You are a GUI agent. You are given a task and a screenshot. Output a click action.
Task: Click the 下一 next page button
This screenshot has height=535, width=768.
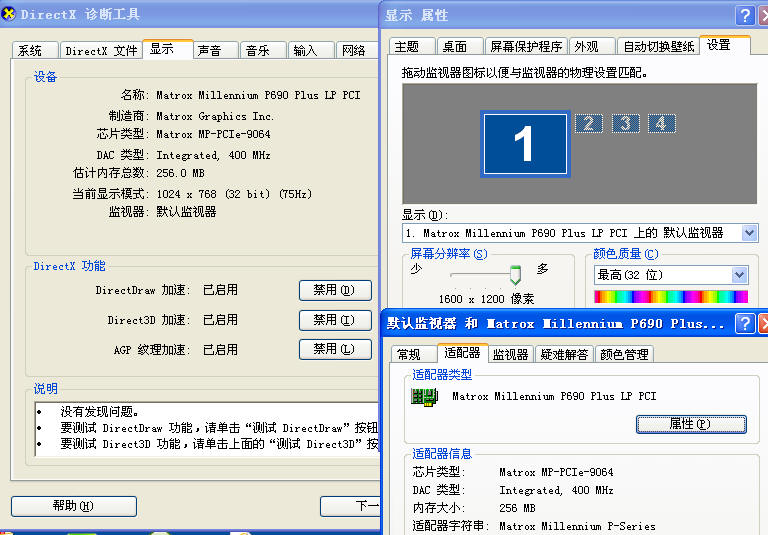pyautogui.click(x=350, y=506)
